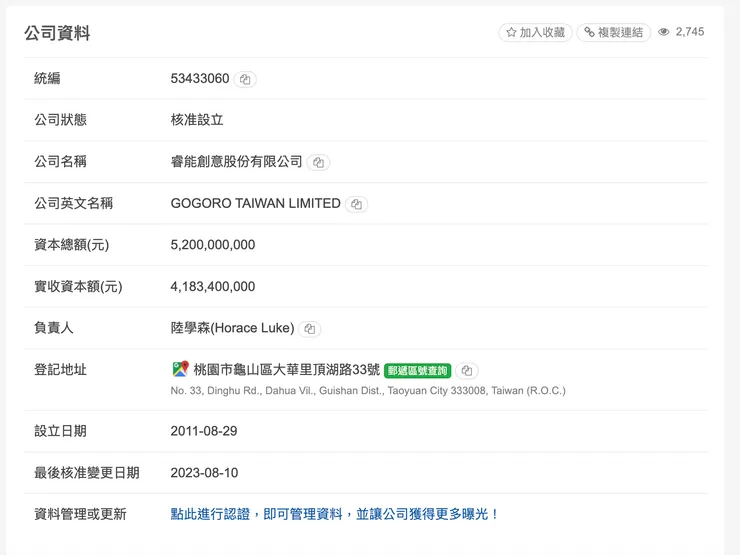The width and height of the screenshot is (740, 555).
Task: Select the 統編 value 53433060
Action: (x=200, y=78)
